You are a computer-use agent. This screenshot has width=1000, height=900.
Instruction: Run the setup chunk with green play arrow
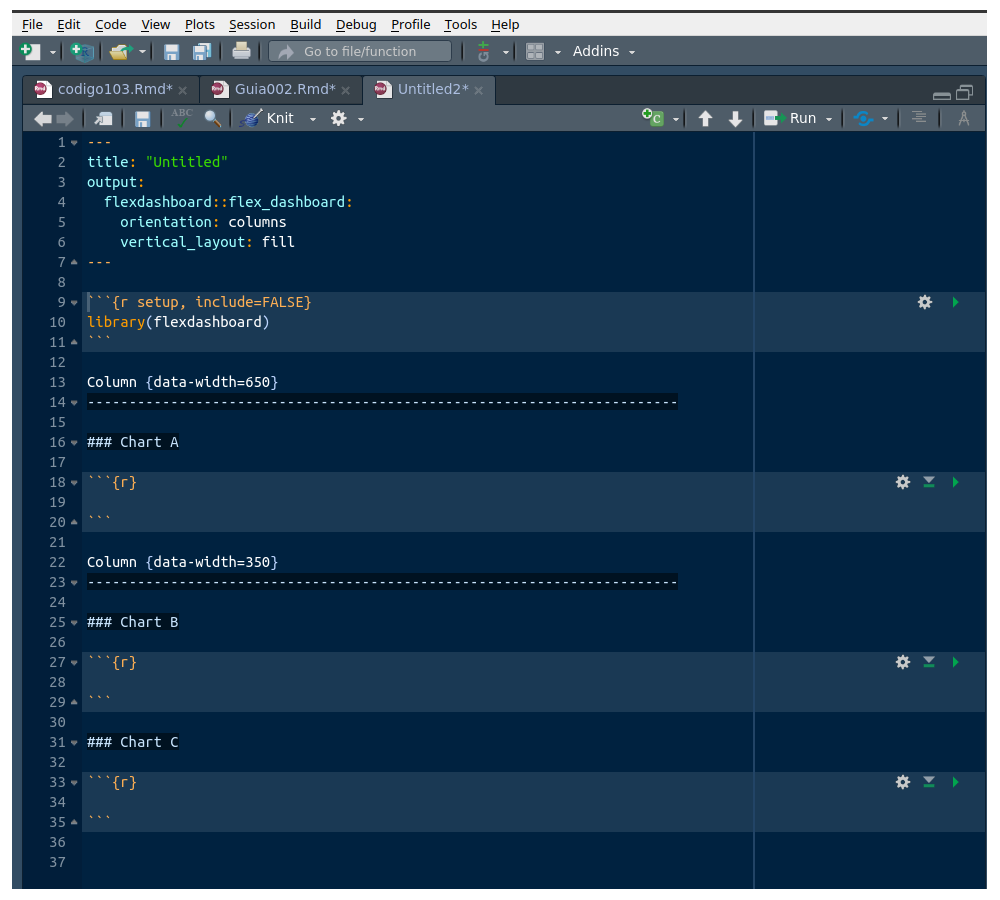[955, 302]
